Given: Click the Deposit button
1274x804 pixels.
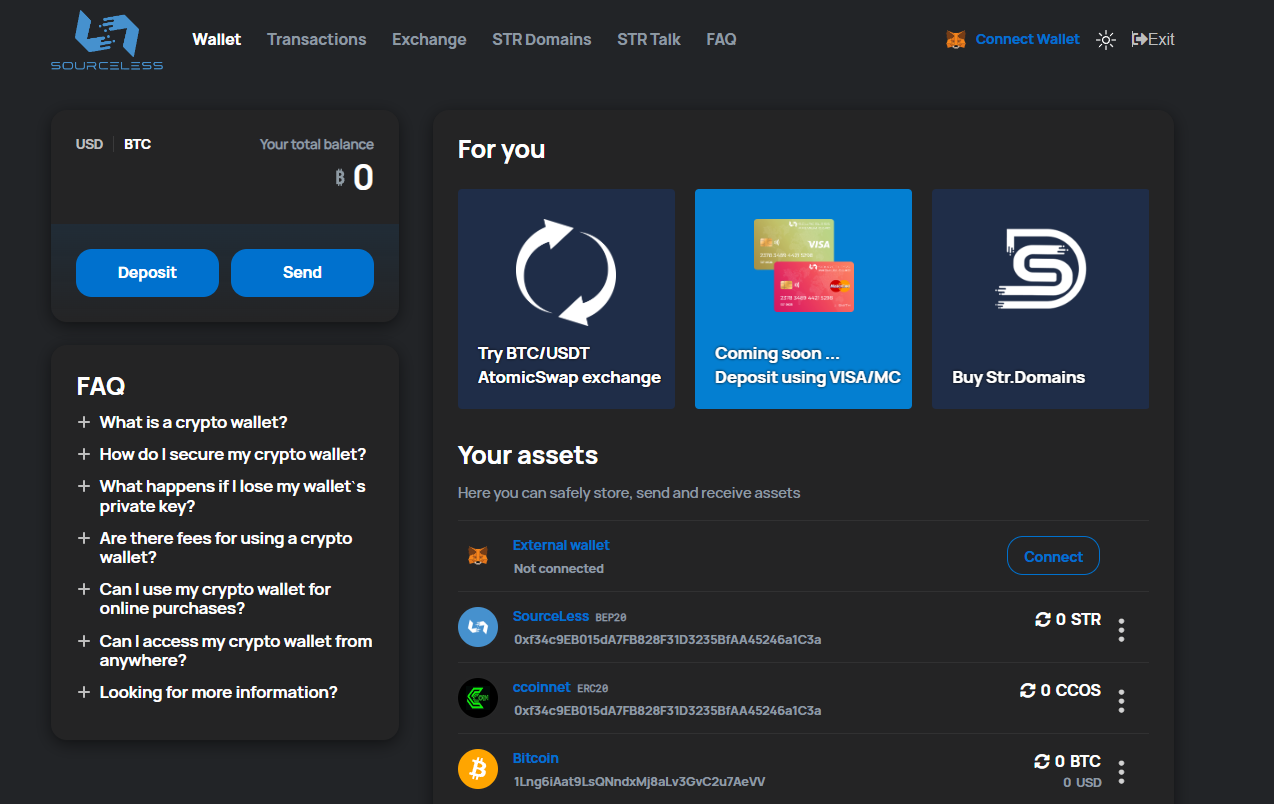Looking at the screenshot, I should (x=147, y=273).
